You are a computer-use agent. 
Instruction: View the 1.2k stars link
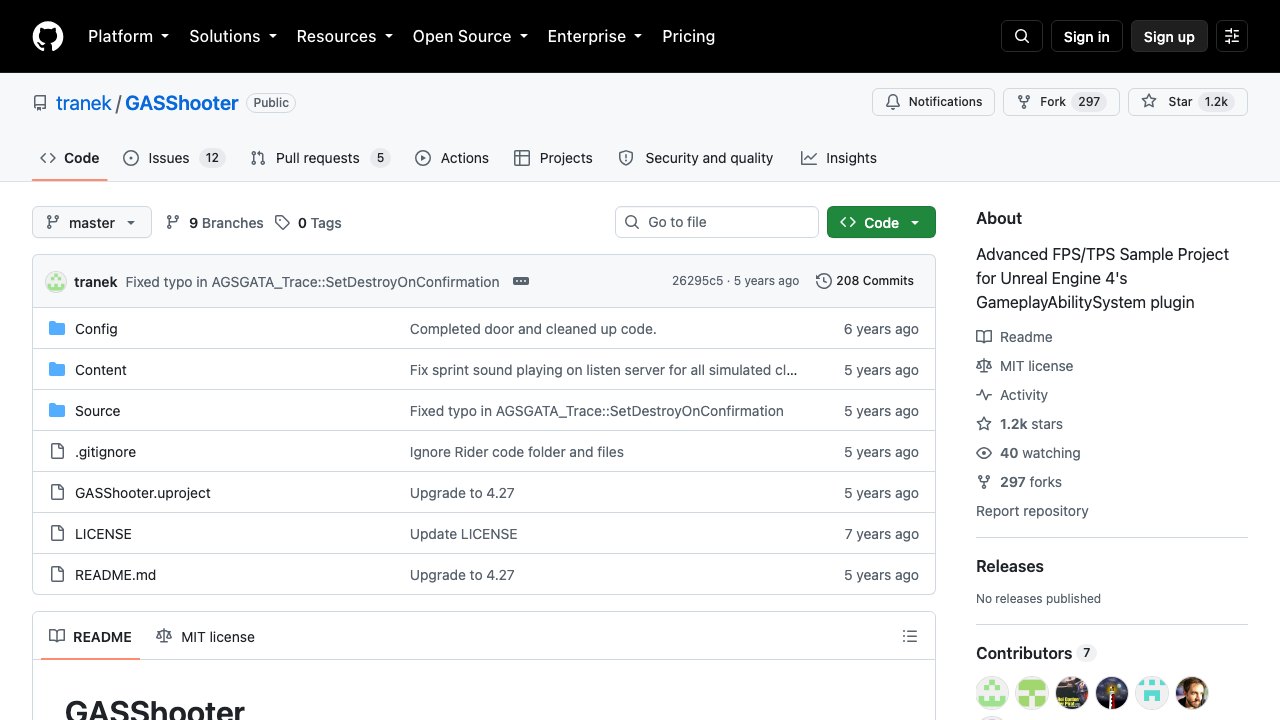point(1020,424)
